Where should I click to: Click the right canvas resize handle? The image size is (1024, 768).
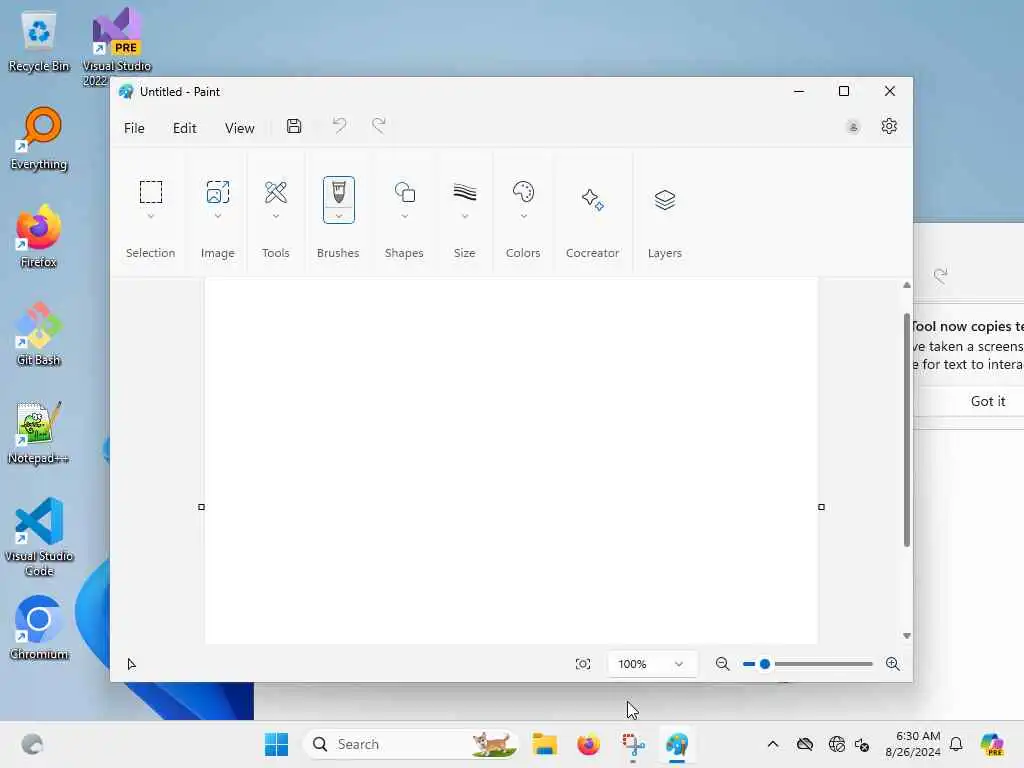[822, 507]
